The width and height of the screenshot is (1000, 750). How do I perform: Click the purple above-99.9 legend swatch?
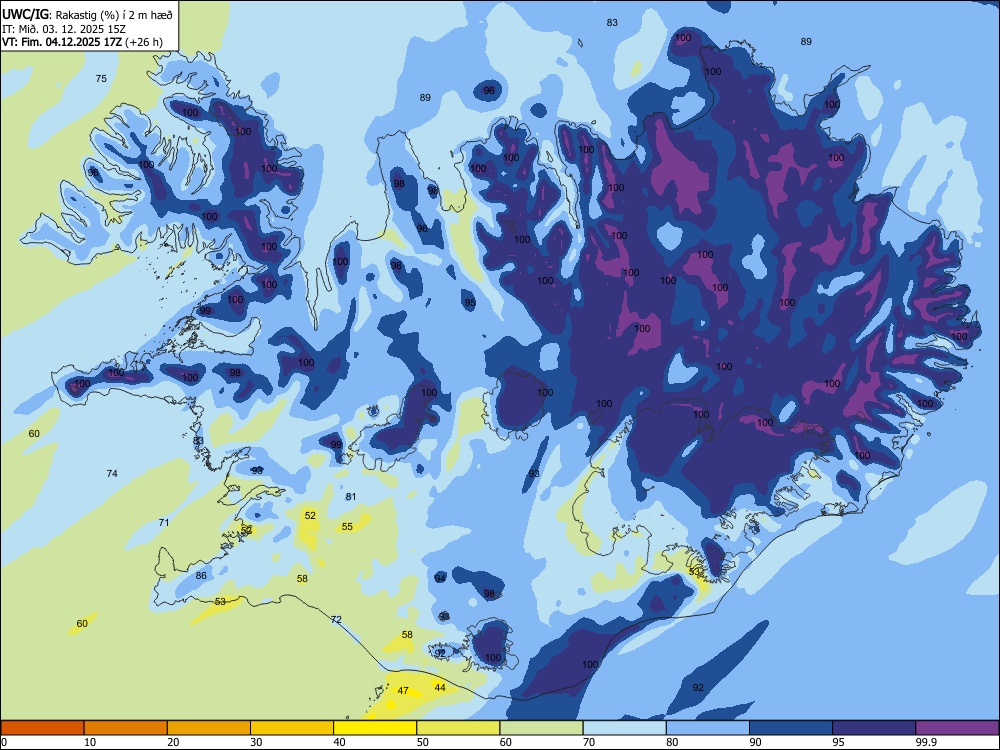pyautogui.click(x=957, y=728)
